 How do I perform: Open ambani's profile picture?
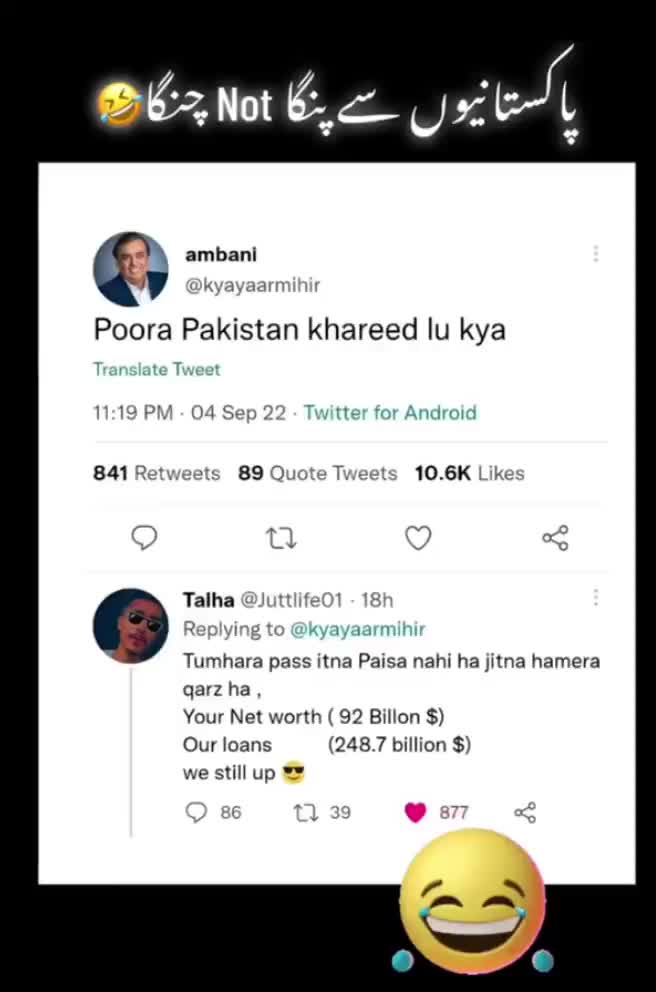(131, 269)
